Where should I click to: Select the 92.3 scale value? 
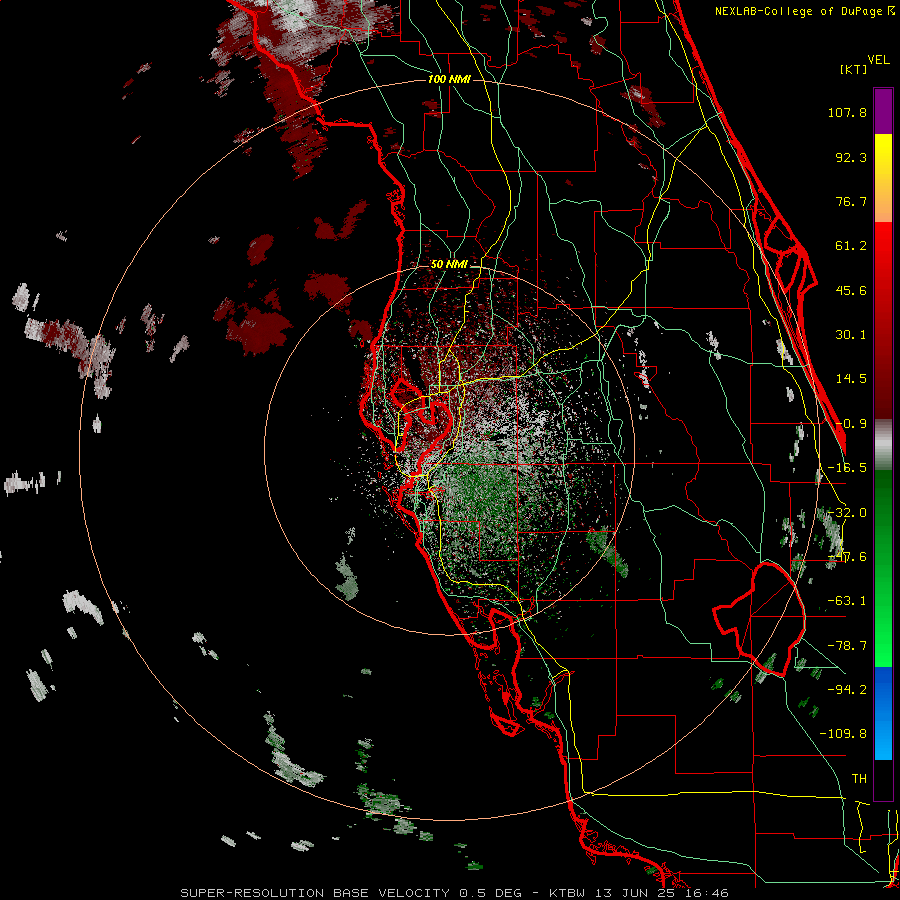tap(851, 157)
